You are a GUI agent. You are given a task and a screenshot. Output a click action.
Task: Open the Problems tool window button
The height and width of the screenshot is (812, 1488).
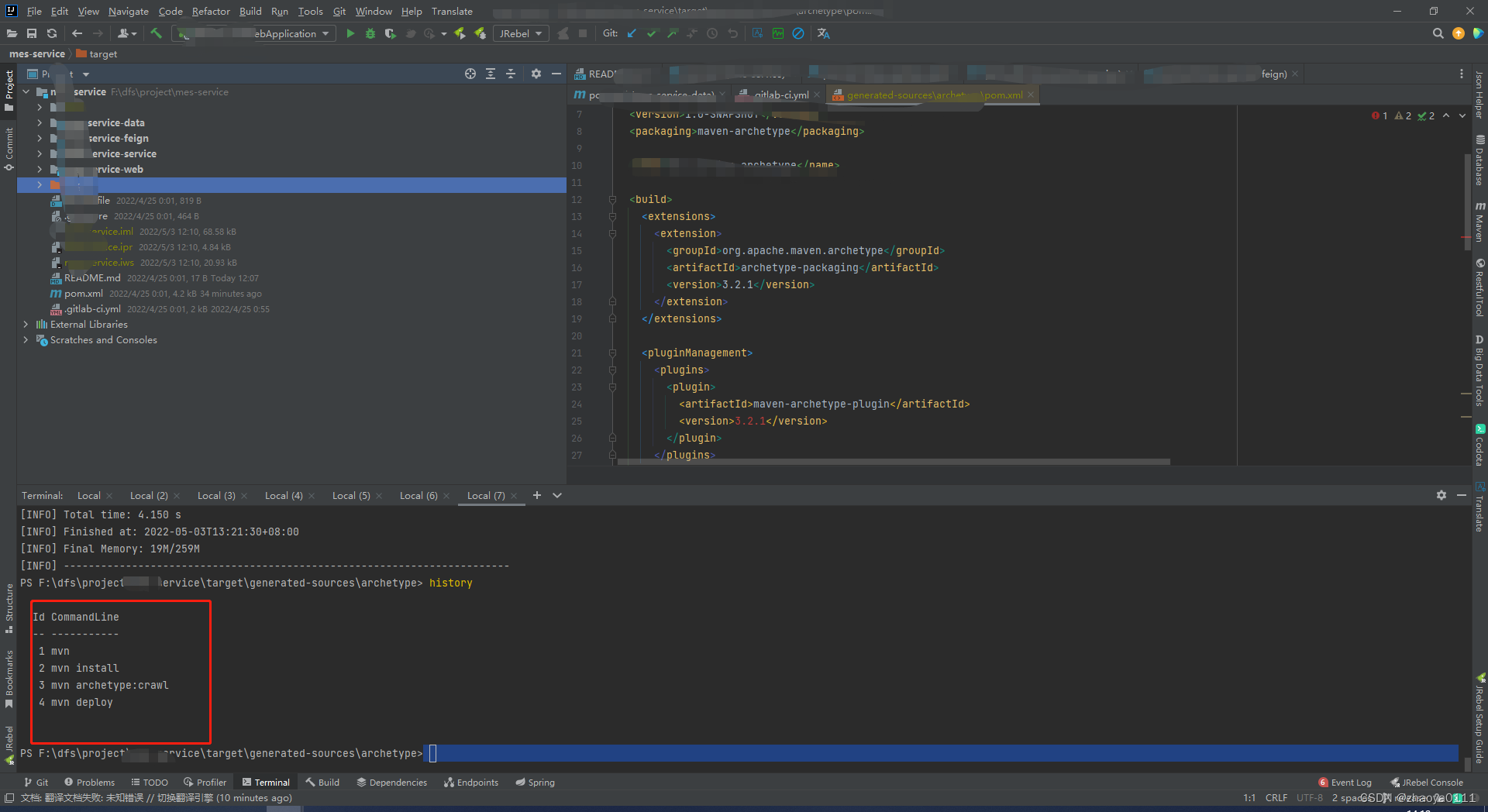click(89, 782)
